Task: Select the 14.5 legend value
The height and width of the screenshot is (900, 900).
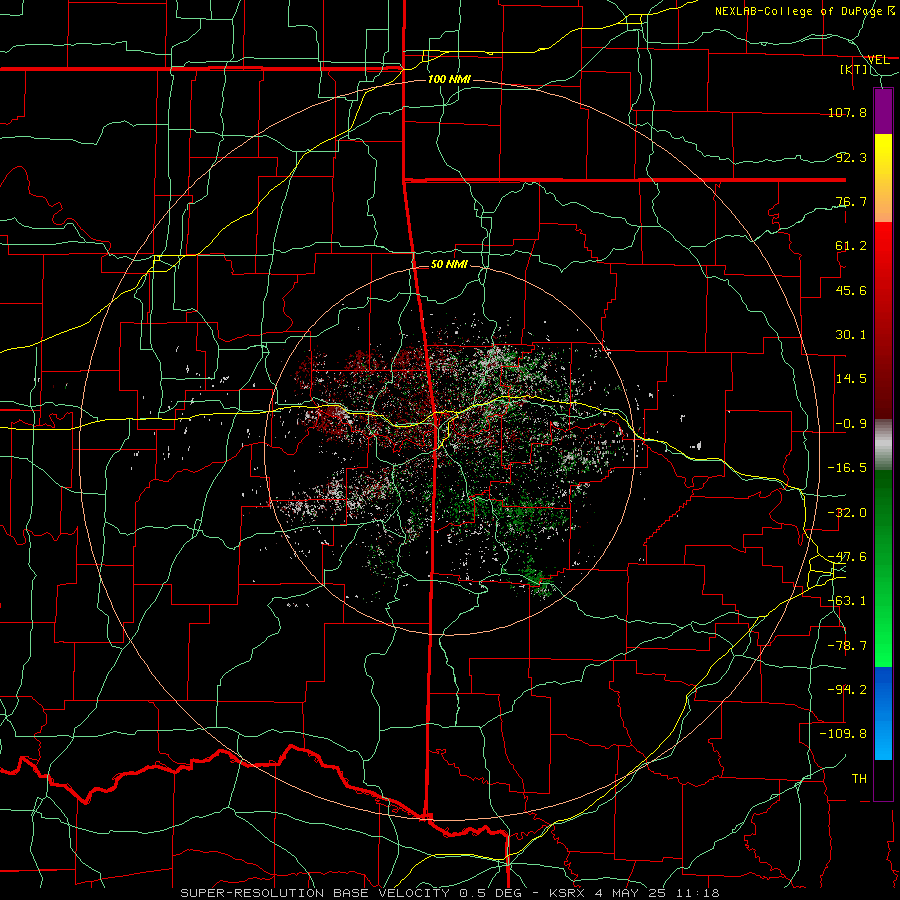Action: [x=851, y=379]
